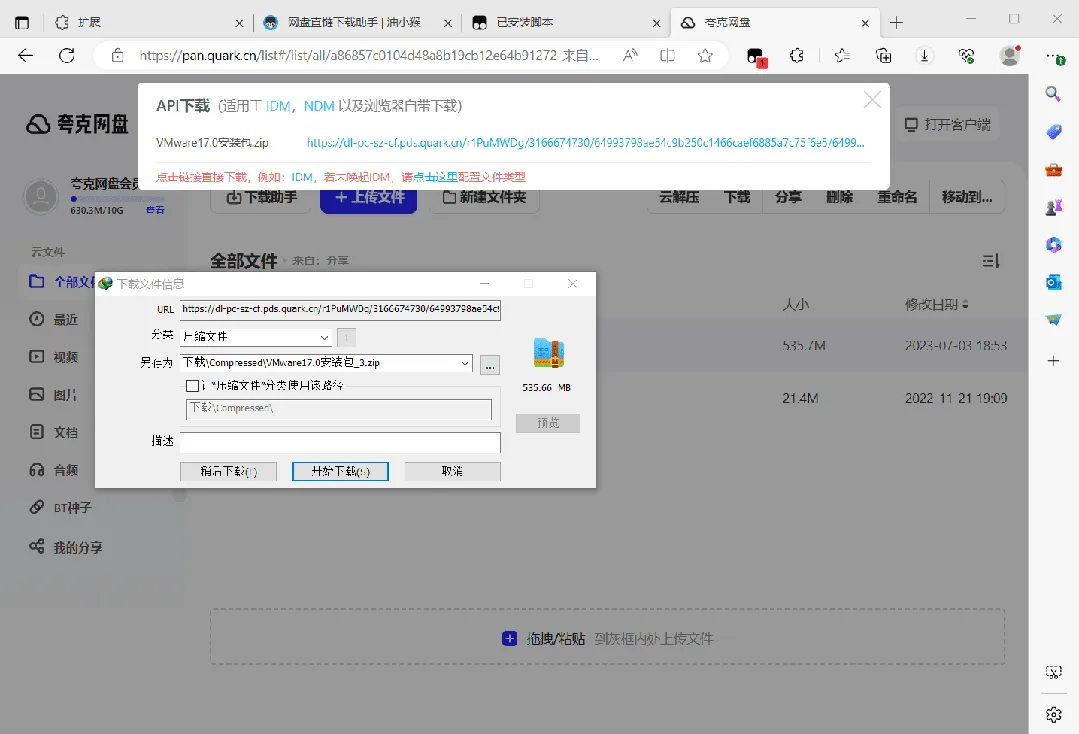
Task: Click 打开客户端 button
Action: [x=948, y=125]
